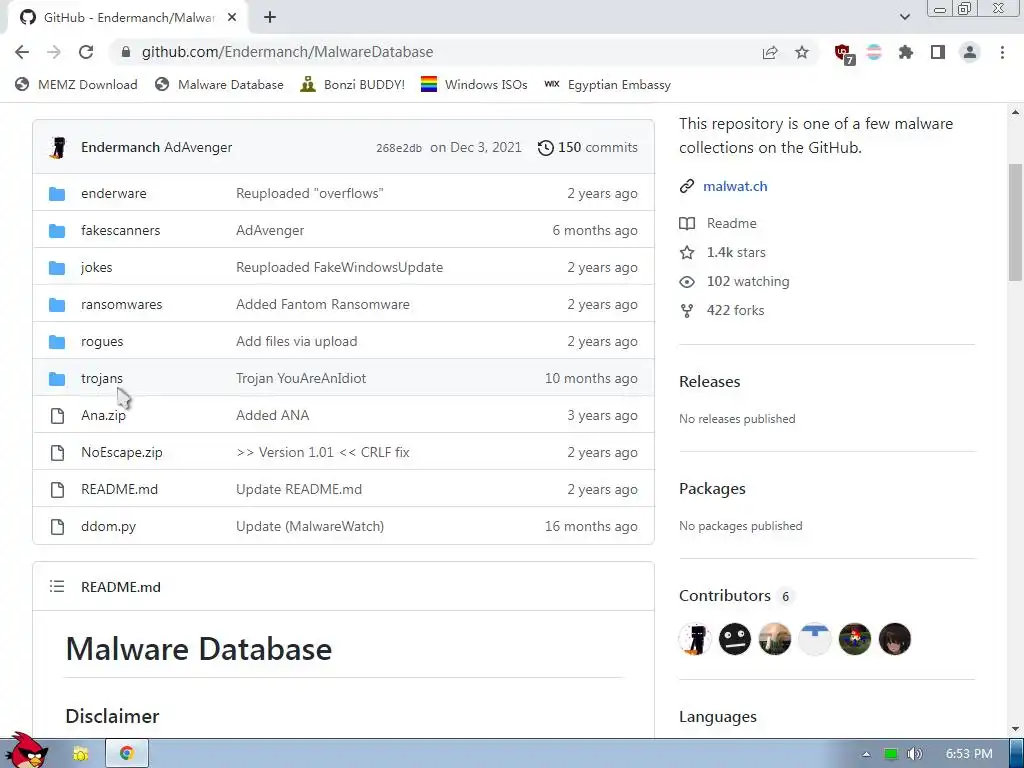Screen dimensions: 1024x768
Task: Open the Malware Database bookmark
Action: pos(219,85)
